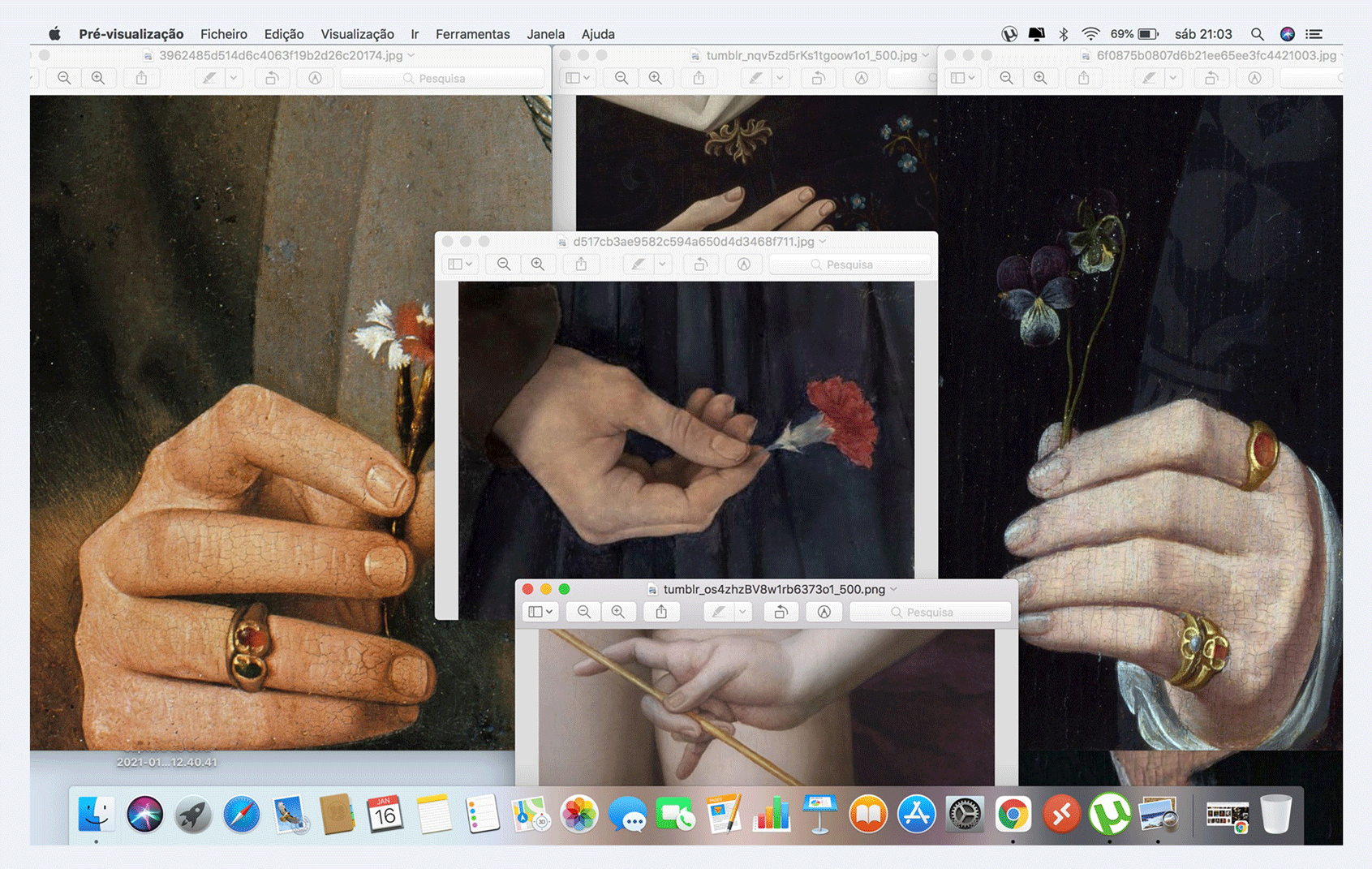Open the Ir menu

[x=415, y=34]
